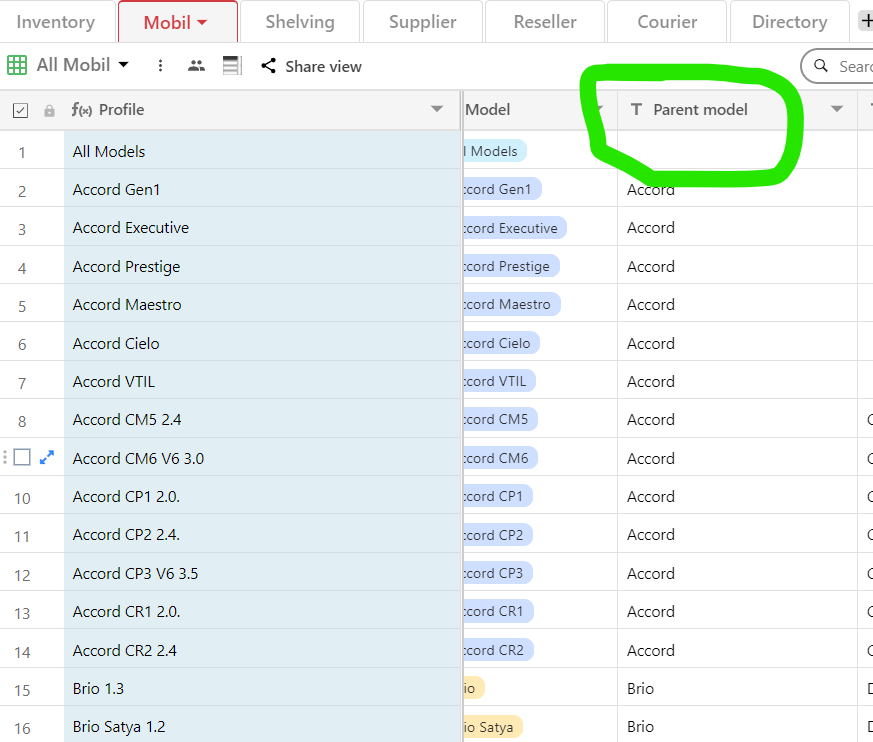Open the Profile column dropdown arrow
This screenshot has width=873, height=742.
tap(437, 109)
